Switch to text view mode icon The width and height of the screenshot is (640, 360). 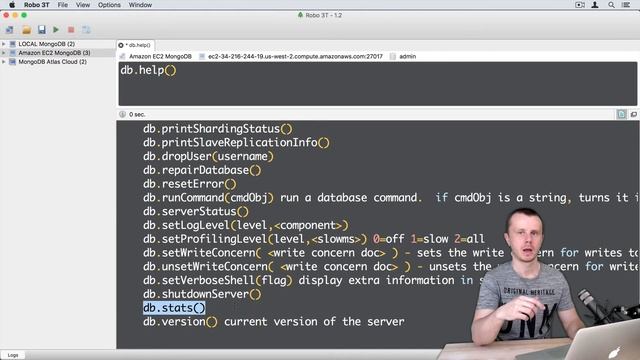tap(621, 114)
